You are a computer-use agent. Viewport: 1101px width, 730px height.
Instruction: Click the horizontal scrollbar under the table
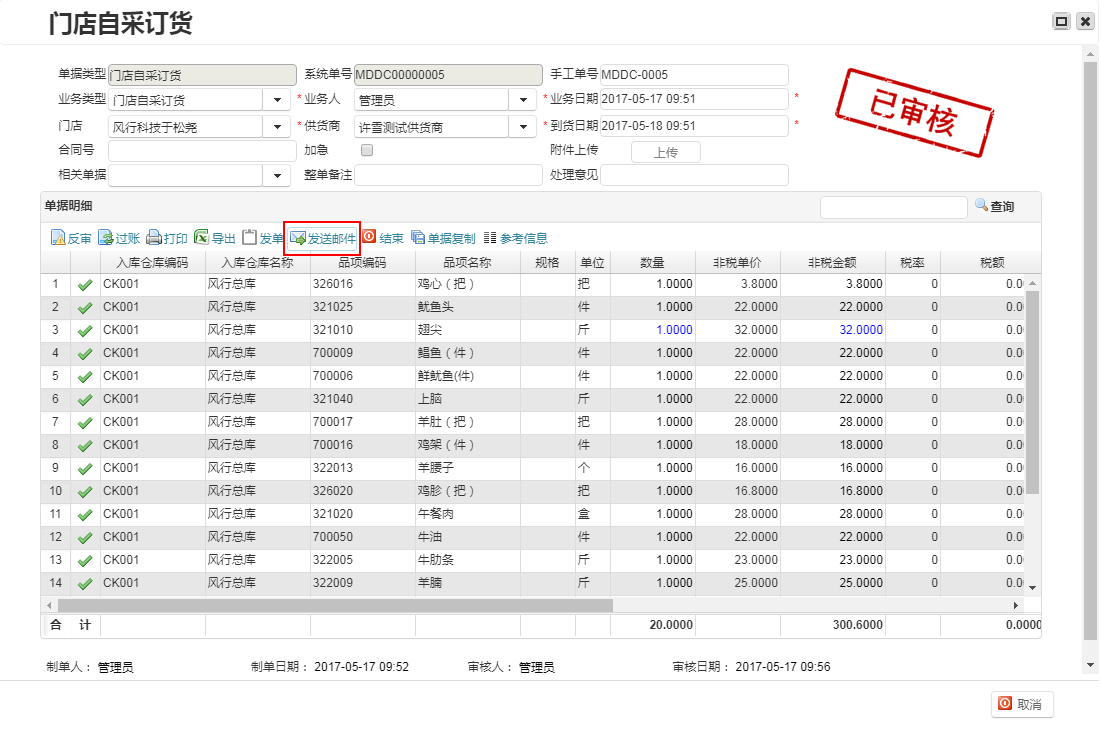click(x=335, y=605)
